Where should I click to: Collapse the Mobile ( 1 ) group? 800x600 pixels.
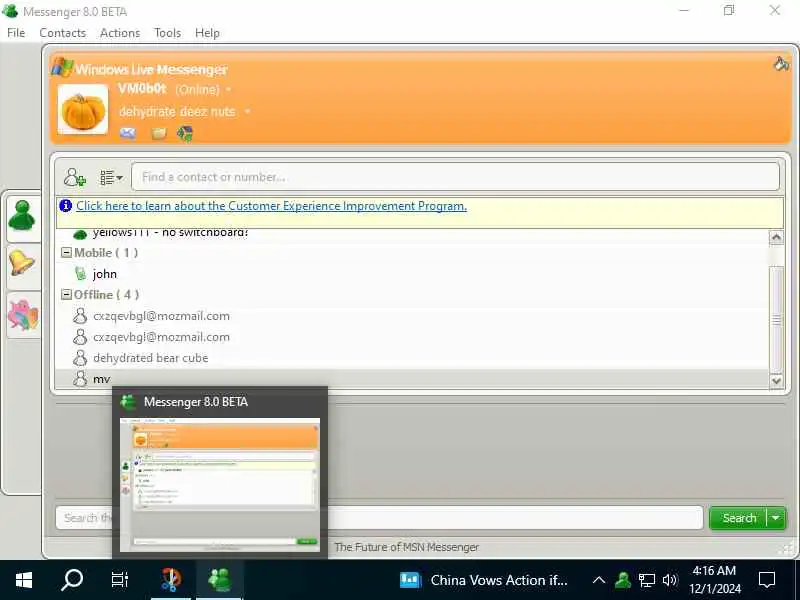(66, 253)
